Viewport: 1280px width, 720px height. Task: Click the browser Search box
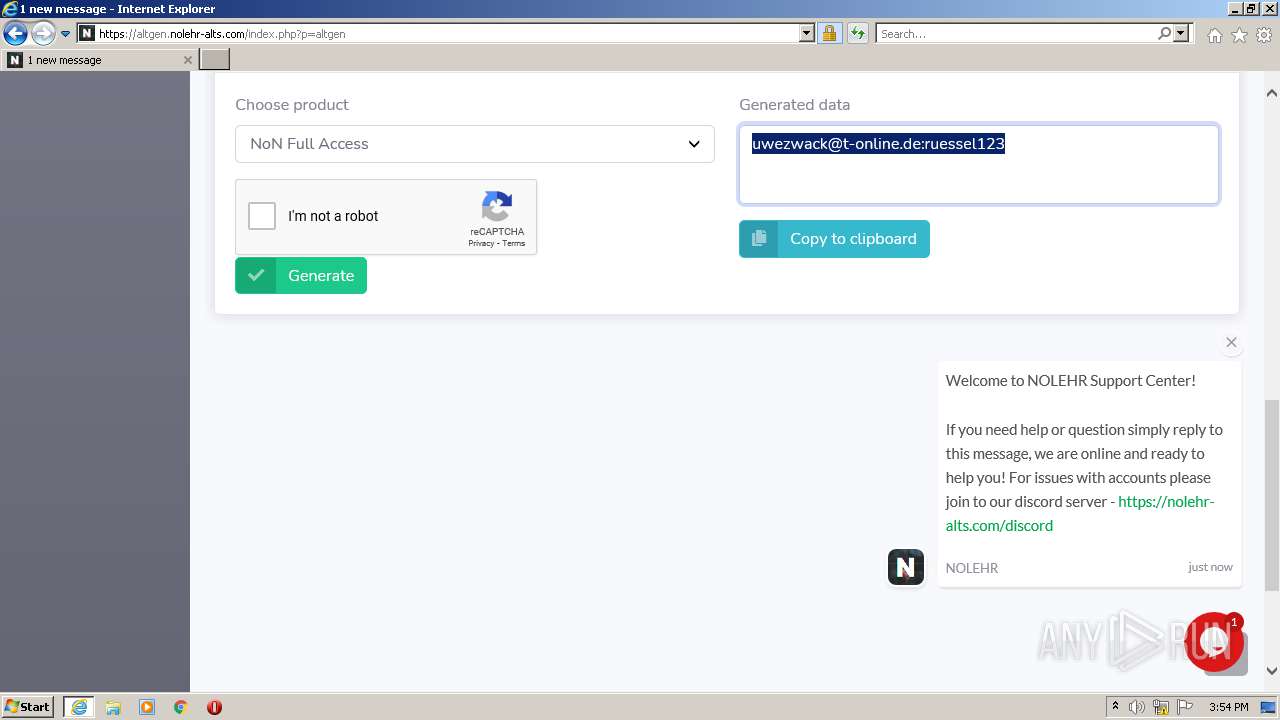(1016, 33)
